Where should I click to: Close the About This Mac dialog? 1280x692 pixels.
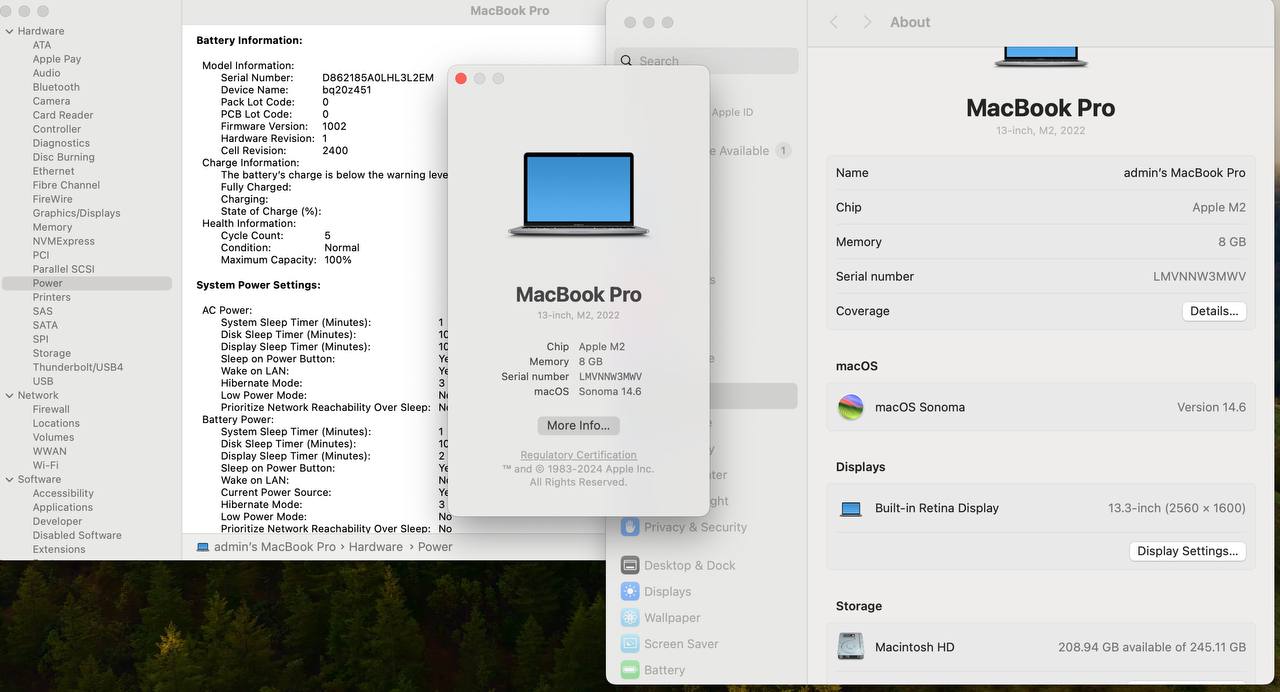461,78
